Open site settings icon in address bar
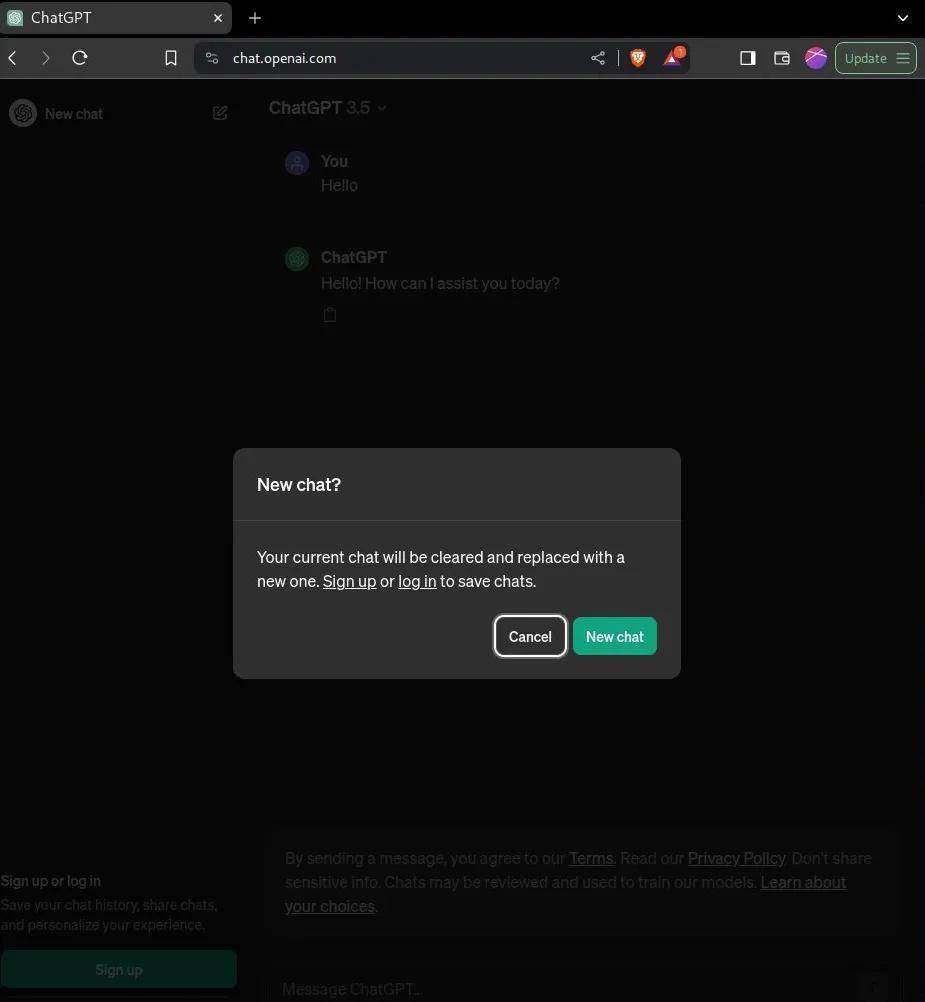Viewport: 925px width, 1002px height. click(x=212, y=58)
